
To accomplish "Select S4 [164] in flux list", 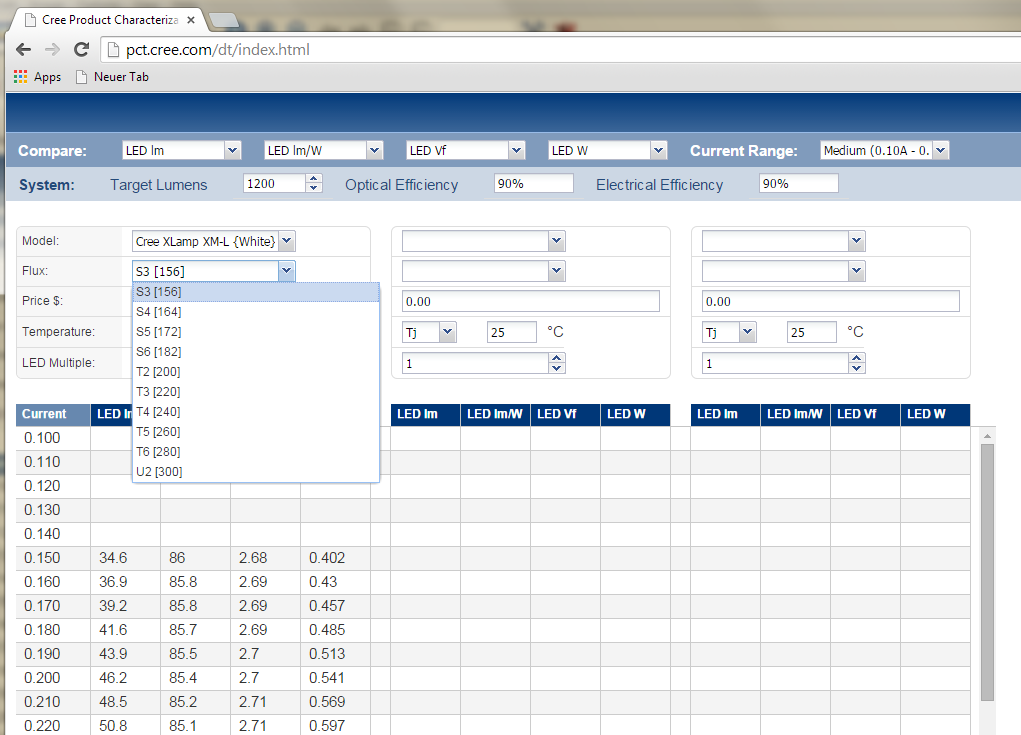I will click(256, 312).
